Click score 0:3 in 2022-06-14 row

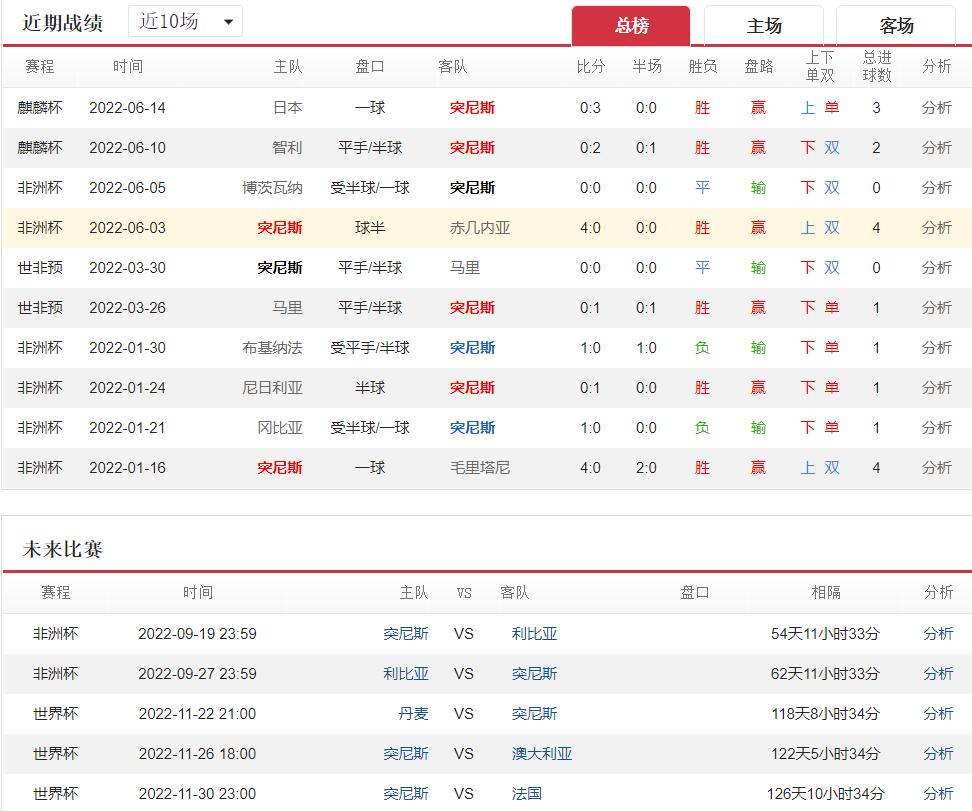(590, 108)
